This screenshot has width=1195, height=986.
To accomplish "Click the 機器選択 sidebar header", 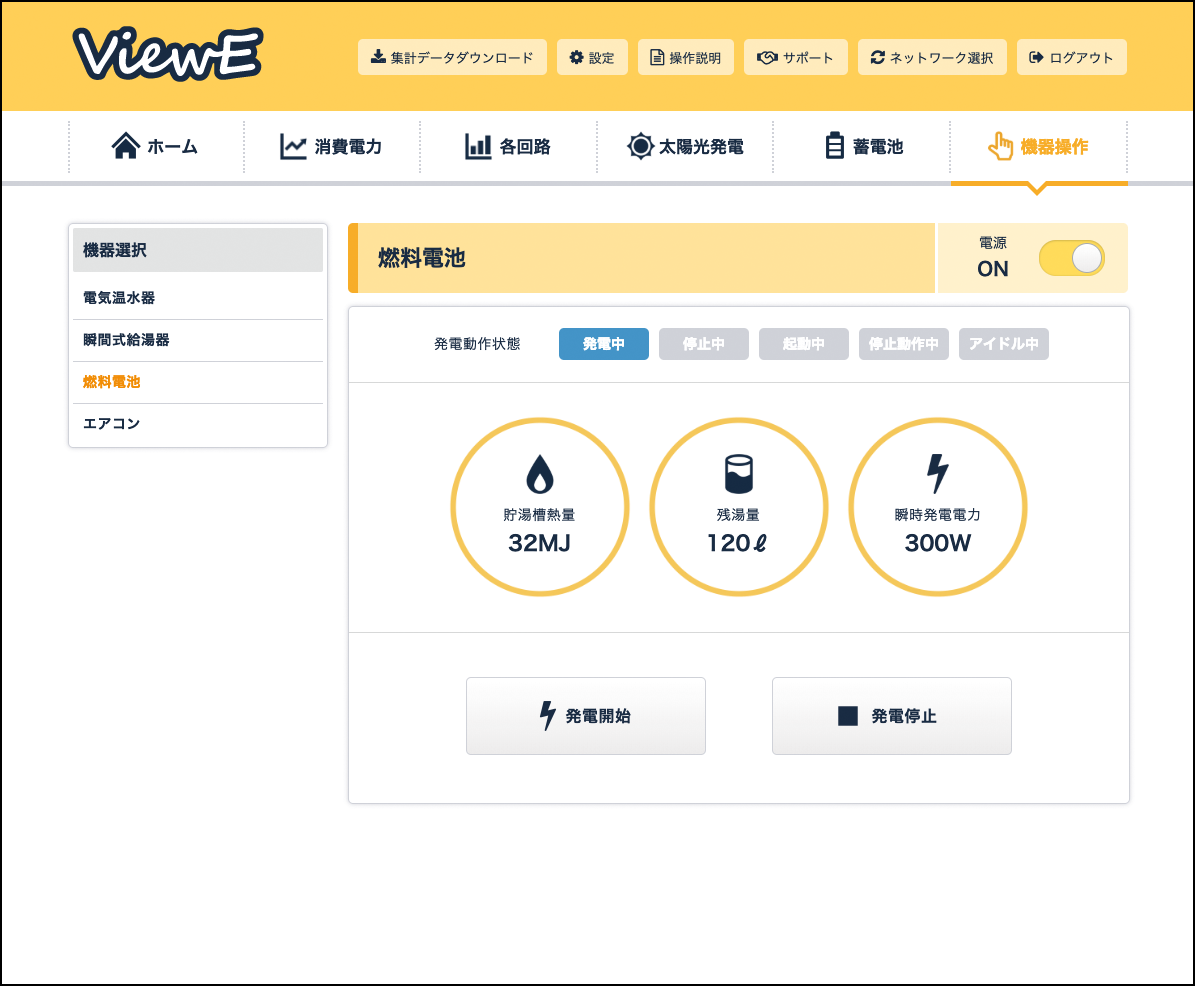I will point(198,250).
